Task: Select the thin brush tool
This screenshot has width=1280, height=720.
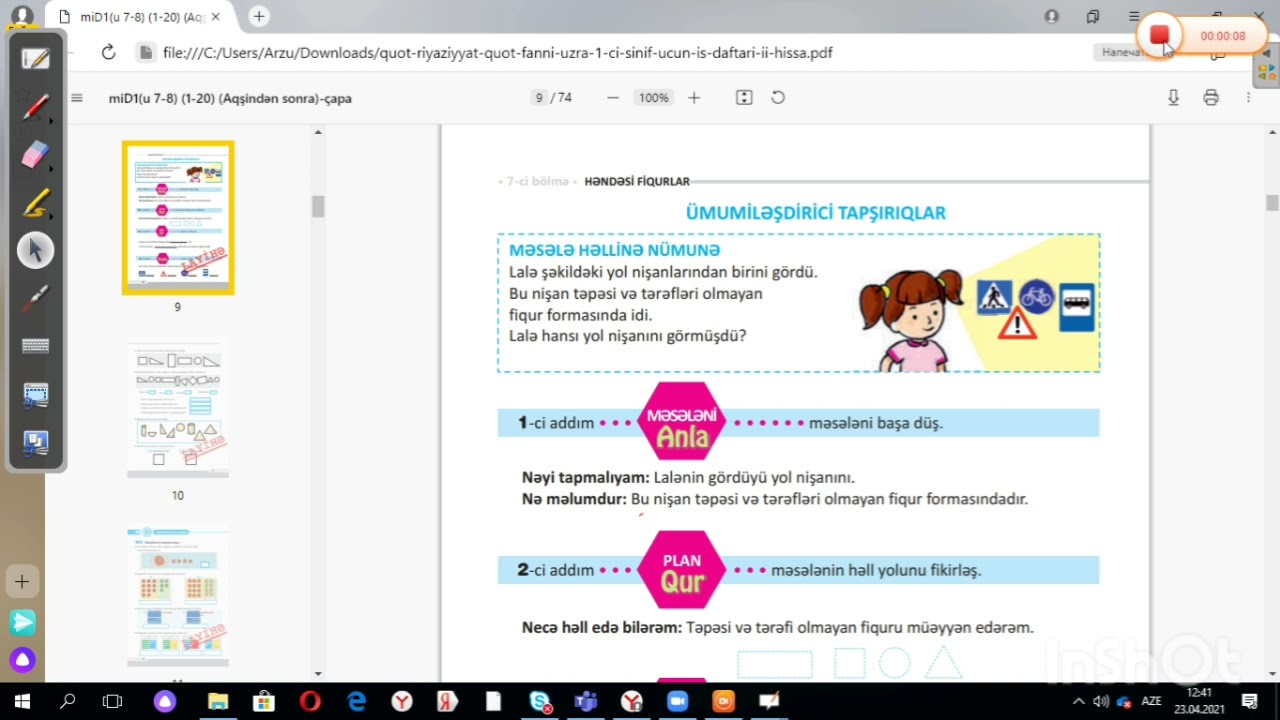Action: [x=36, y=298]
